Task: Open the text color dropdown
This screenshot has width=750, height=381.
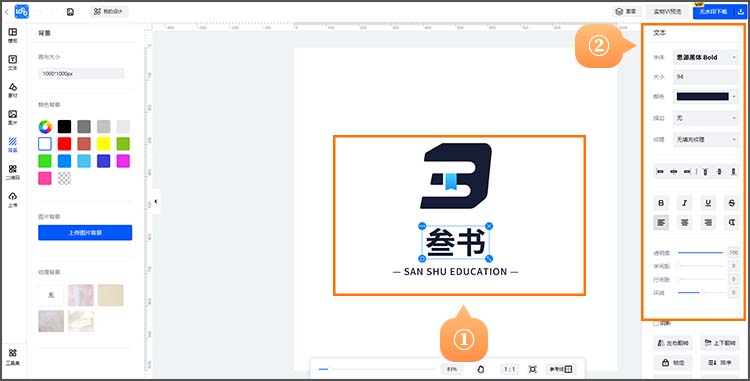Action: 706,97
